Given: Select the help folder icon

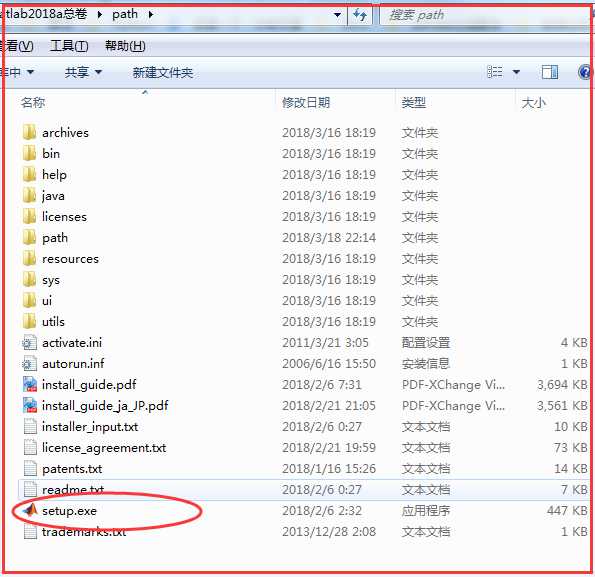Looking at the screenshot, I should click(30, 175).
